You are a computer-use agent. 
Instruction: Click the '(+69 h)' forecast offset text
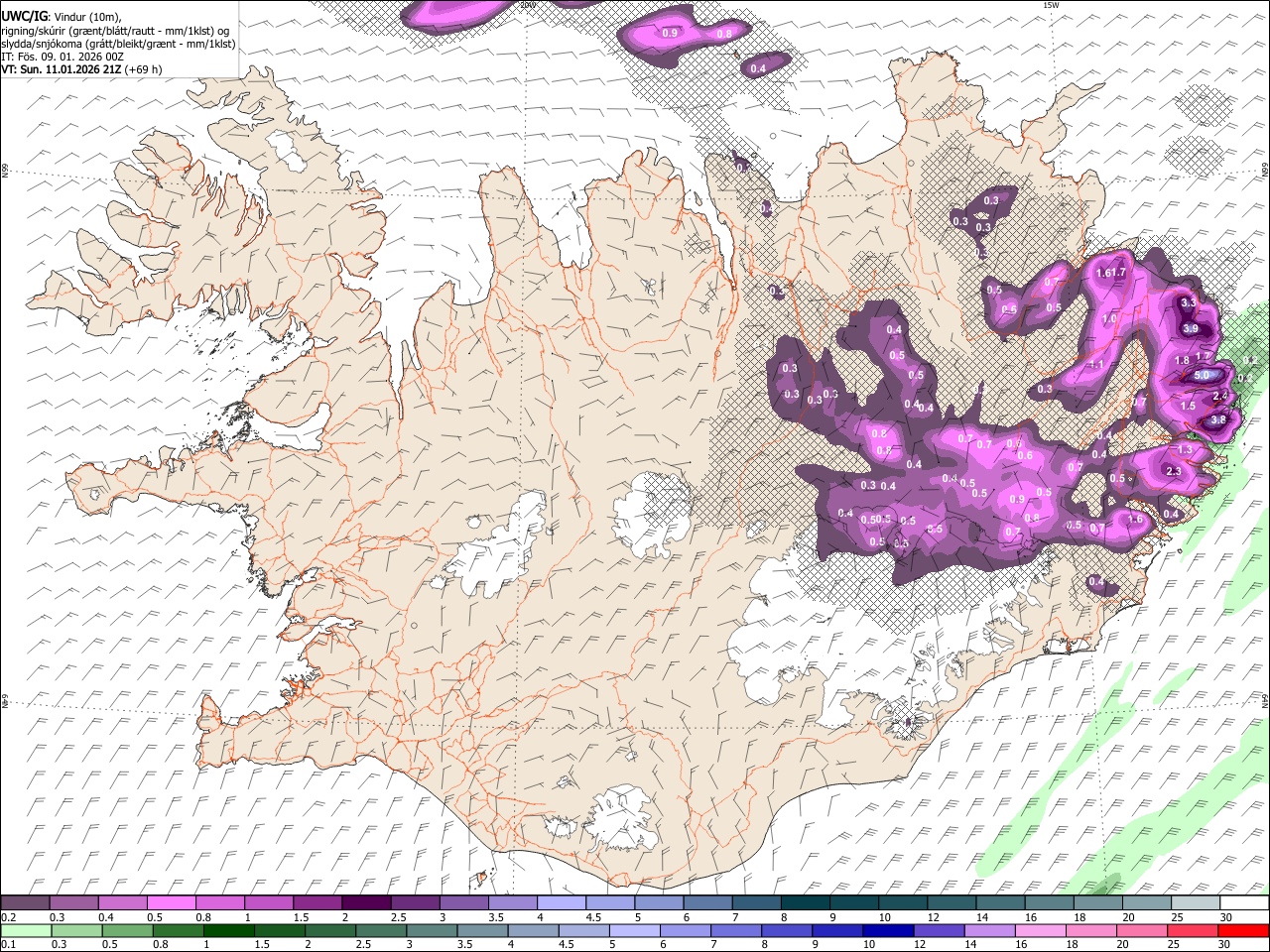coord(143,69)
